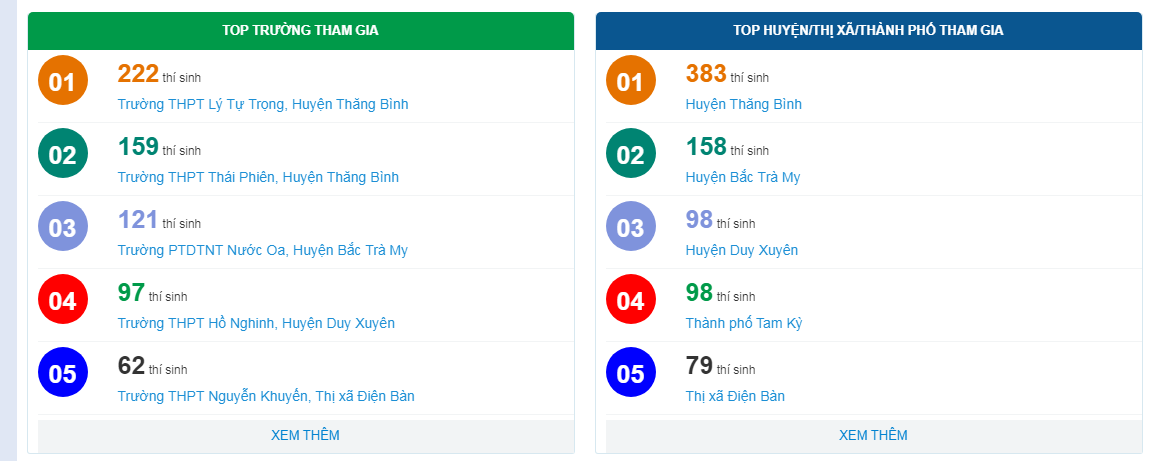Expand schools list with XEM THÊM
This screenshot has width=1155, height=461.
click(306, 435)
